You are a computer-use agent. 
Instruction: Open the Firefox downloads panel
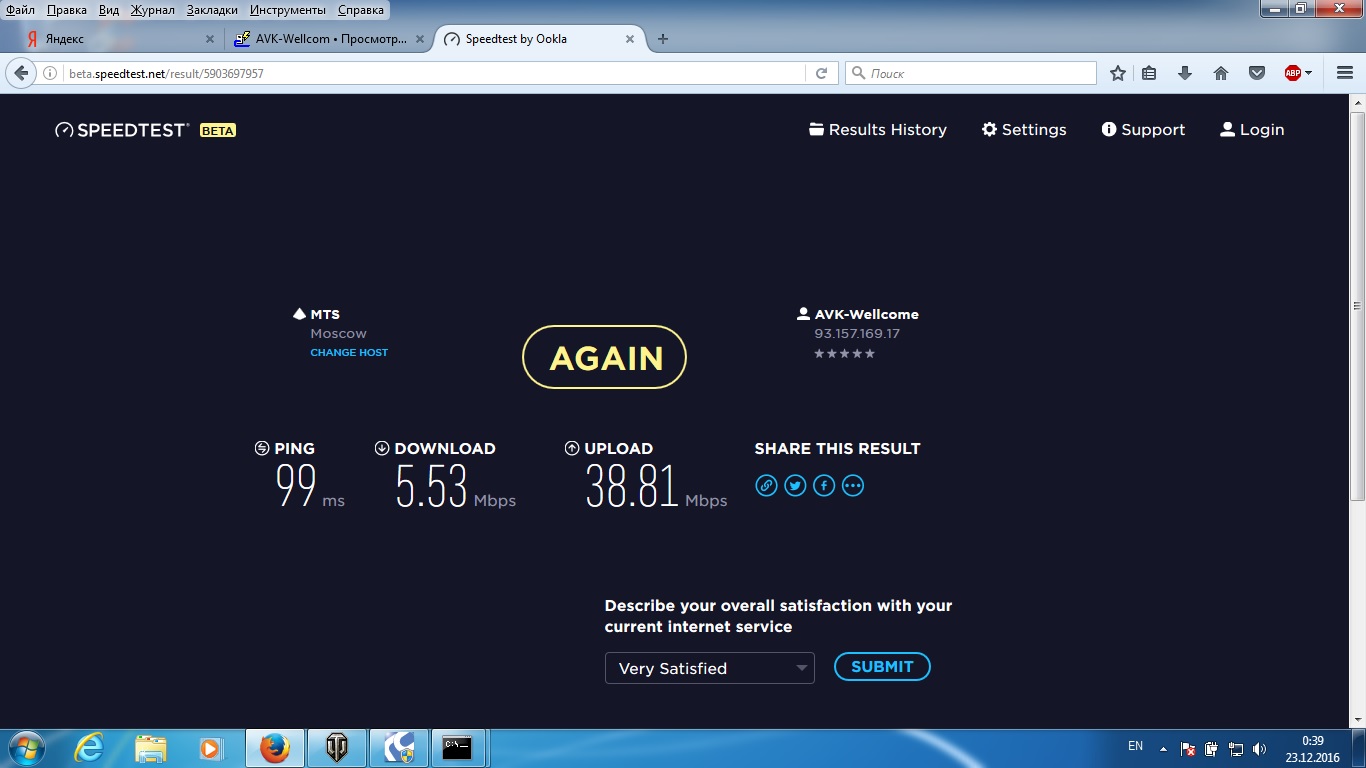(x=1185, y=73)
